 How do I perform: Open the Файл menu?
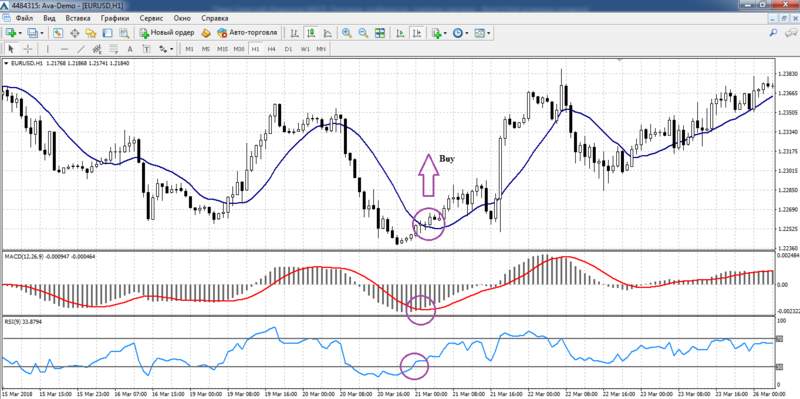[x=24, y=18]
